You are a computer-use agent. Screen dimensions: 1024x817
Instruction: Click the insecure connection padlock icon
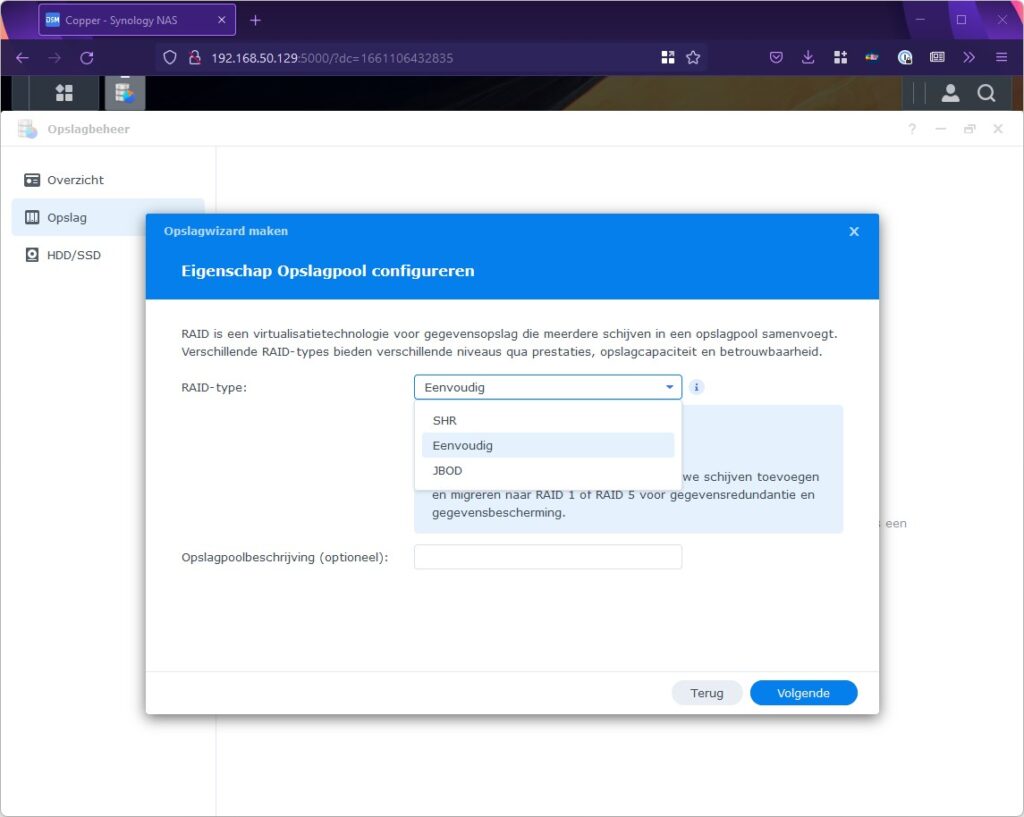click(195, 57)
